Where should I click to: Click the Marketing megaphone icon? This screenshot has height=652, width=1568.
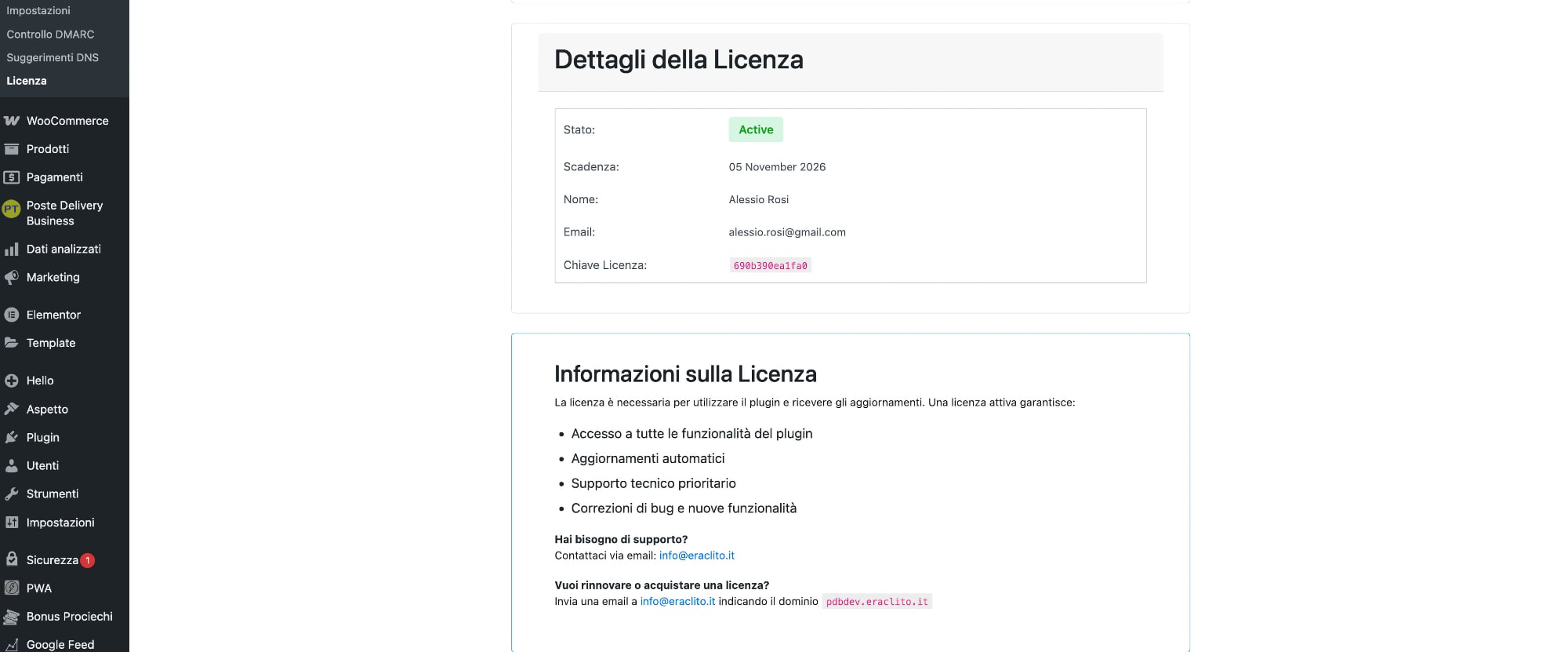tap(12, 278)
